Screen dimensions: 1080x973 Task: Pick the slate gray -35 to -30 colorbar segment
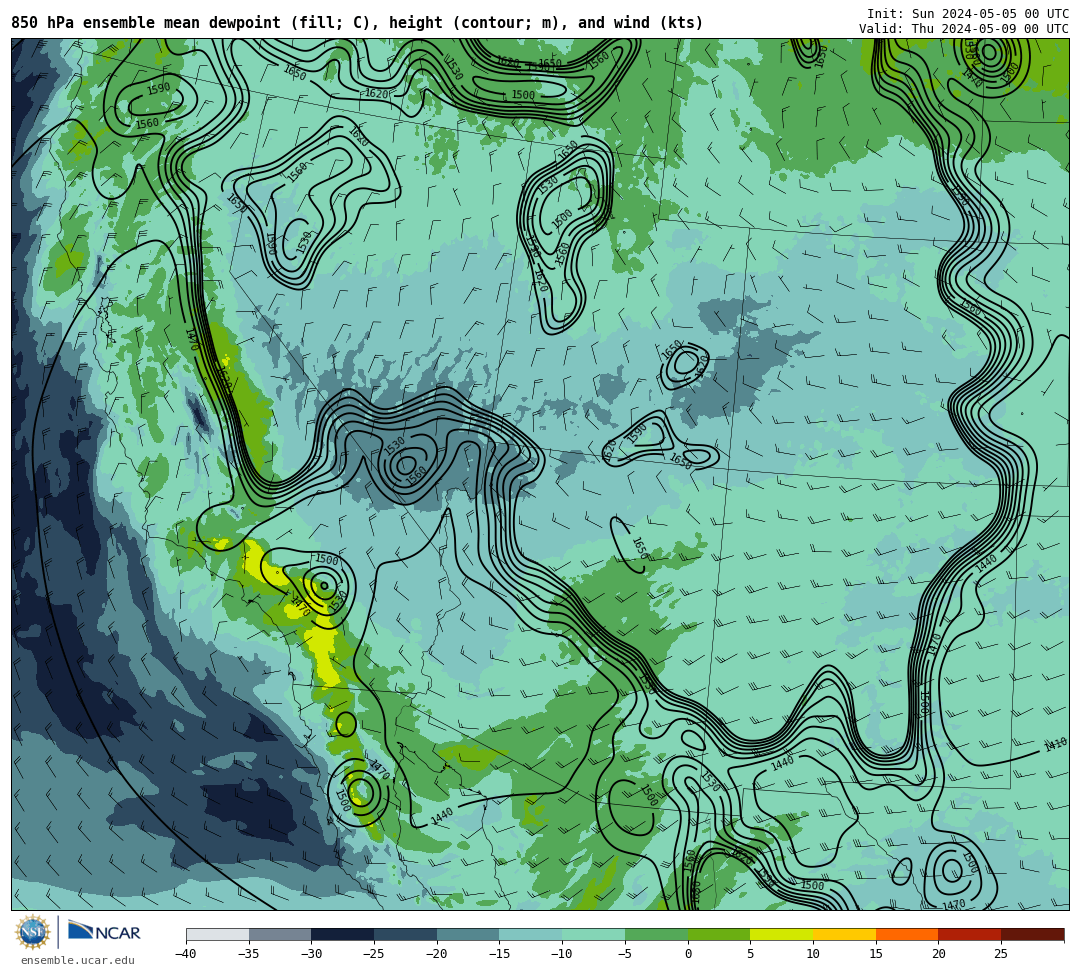280,934
